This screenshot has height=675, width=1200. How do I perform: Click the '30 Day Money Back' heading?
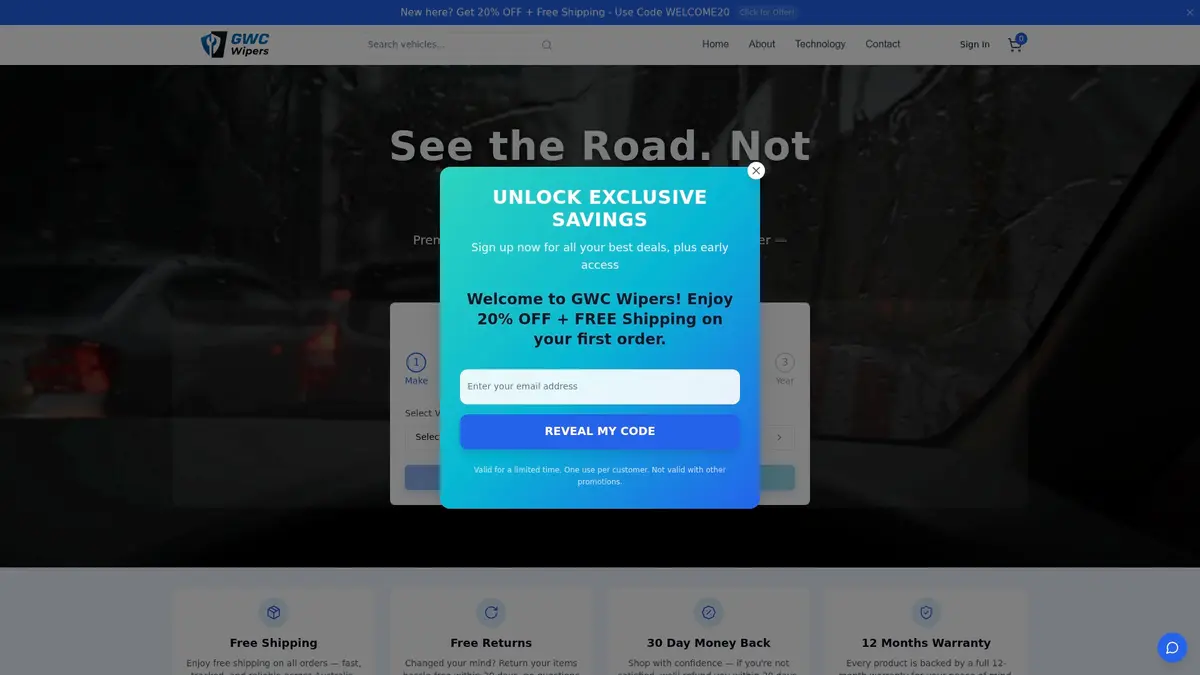[x=709, y=643]
